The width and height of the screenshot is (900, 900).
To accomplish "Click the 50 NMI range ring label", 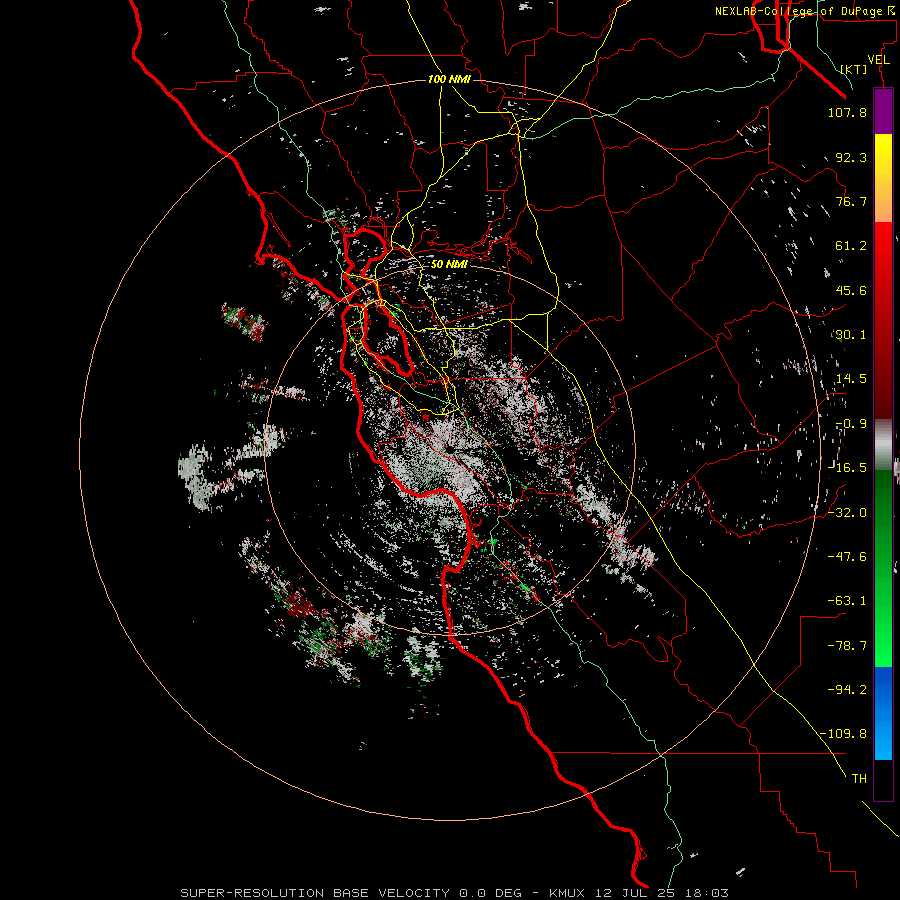I will [x=449, y=264].
